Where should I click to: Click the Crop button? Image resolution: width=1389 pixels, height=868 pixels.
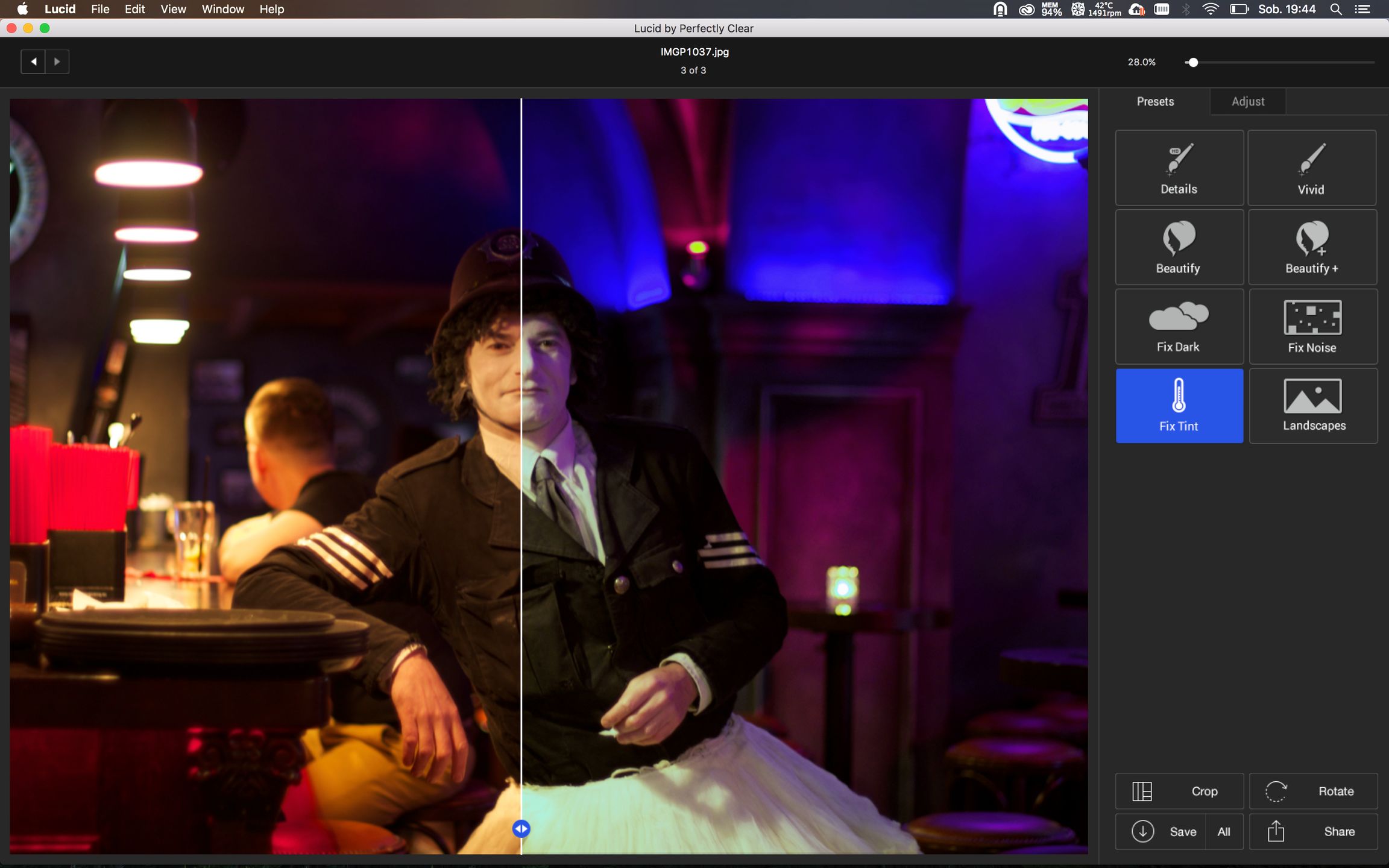(1179, 791)
